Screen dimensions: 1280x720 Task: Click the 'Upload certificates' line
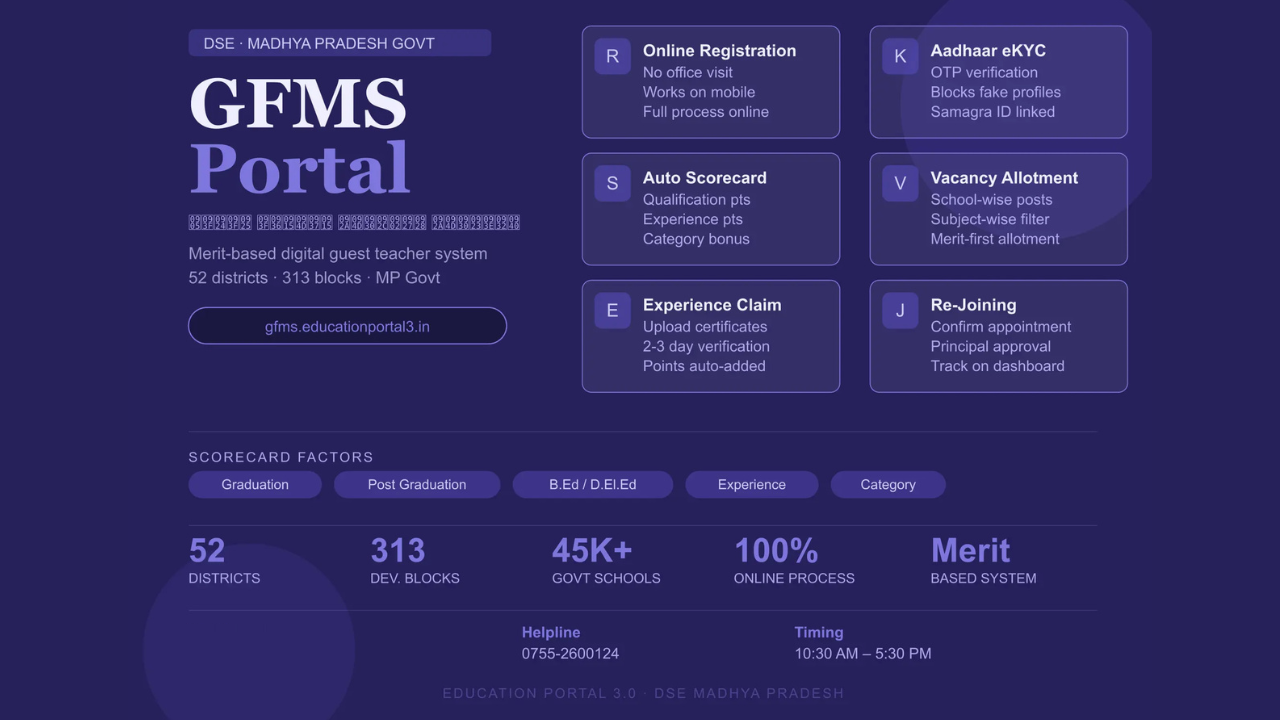pyautogui.click(x=705, y=326)
